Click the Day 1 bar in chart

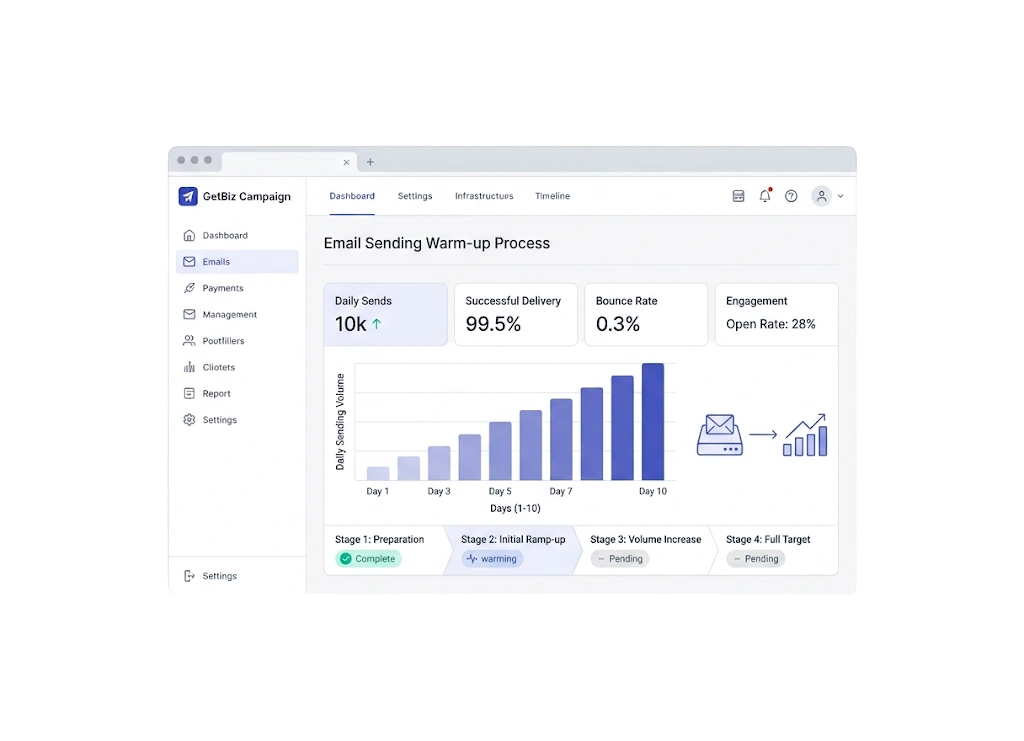coord(378,473)
